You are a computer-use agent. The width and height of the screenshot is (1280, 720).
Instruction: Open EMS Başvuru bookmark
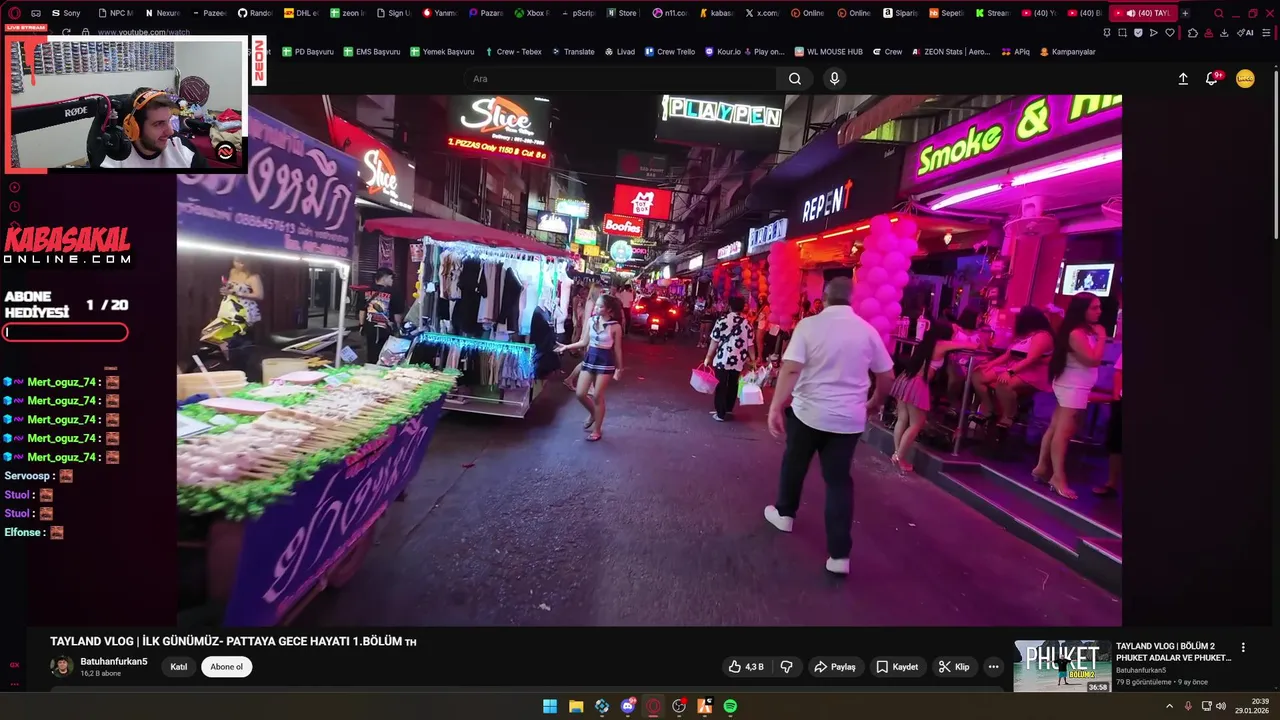[x=371, y=52]
